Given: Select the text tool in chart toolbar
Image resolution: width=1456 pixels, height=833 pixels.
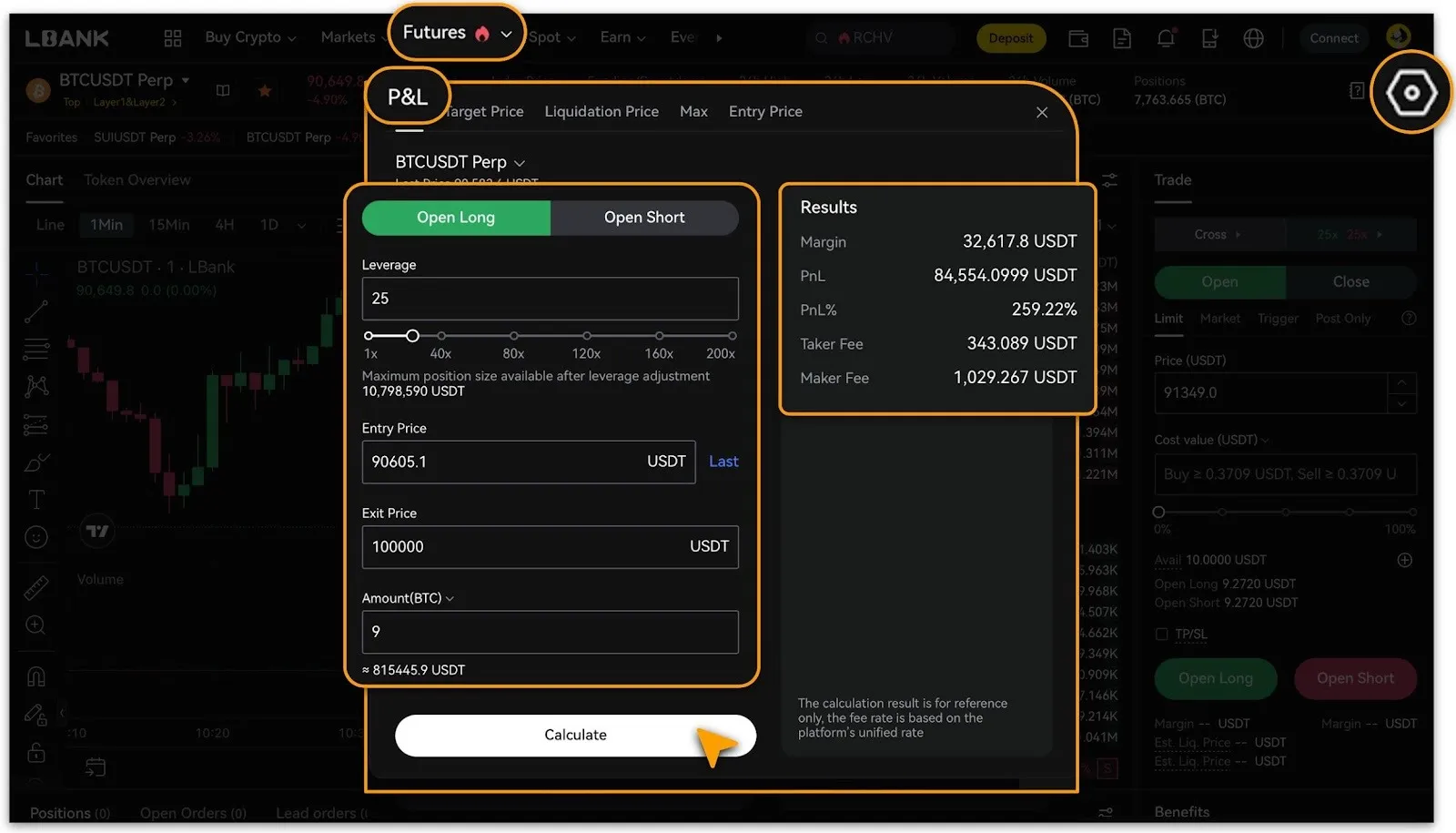Looking at the screenshot, I should [x=36, y=499].
